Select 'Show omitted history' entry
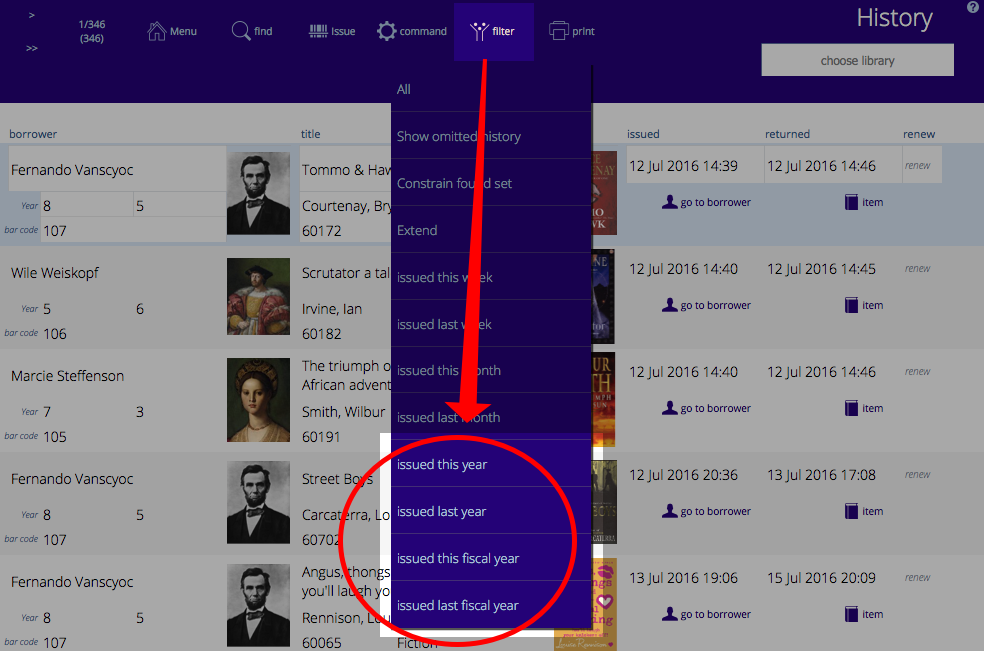The height and width of the screenshot is (651, 984). coord(458,136)
